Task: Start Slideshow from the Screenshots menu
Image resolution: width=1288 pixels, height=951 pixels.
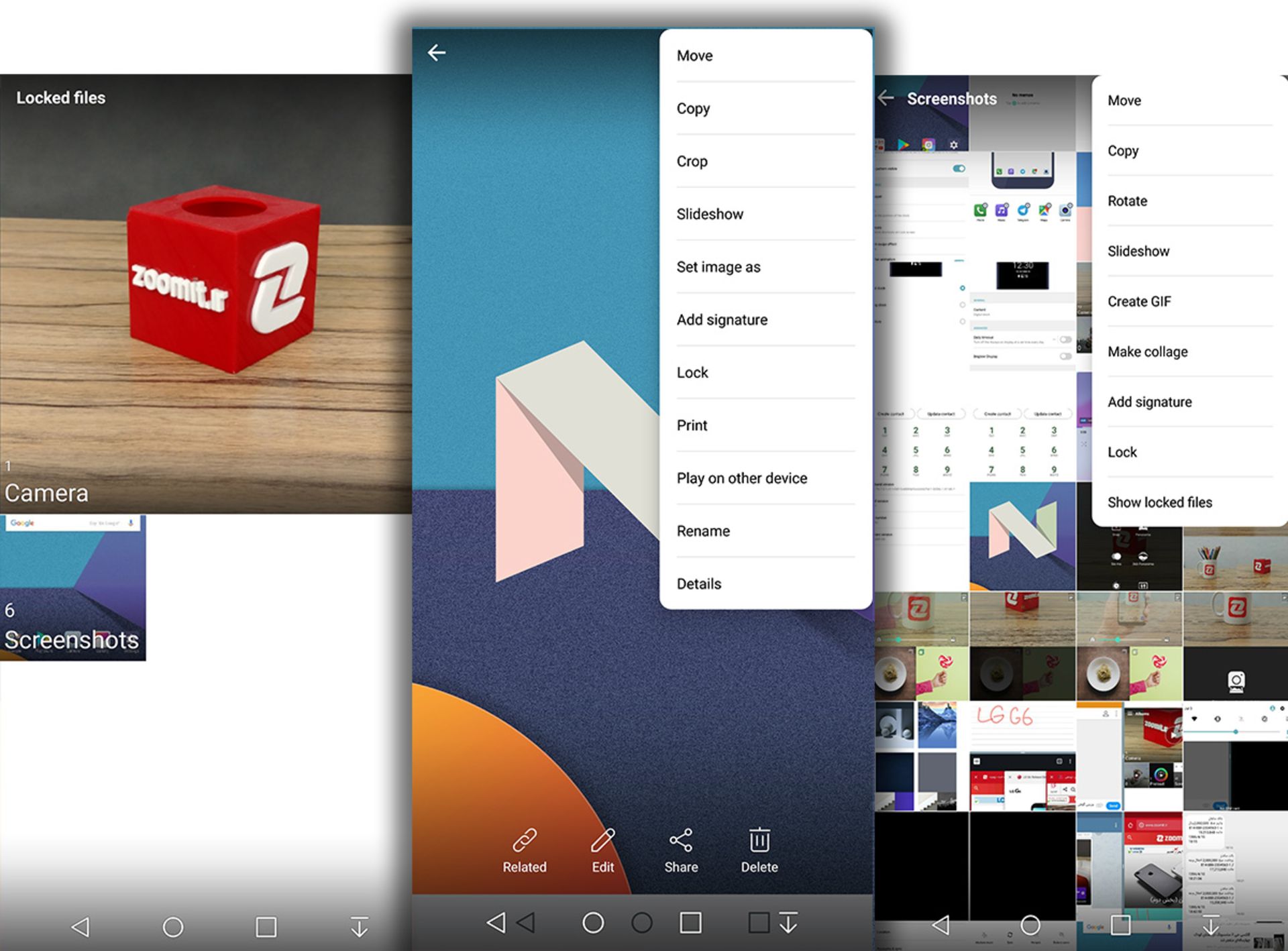Action: tap(1189, 251)
